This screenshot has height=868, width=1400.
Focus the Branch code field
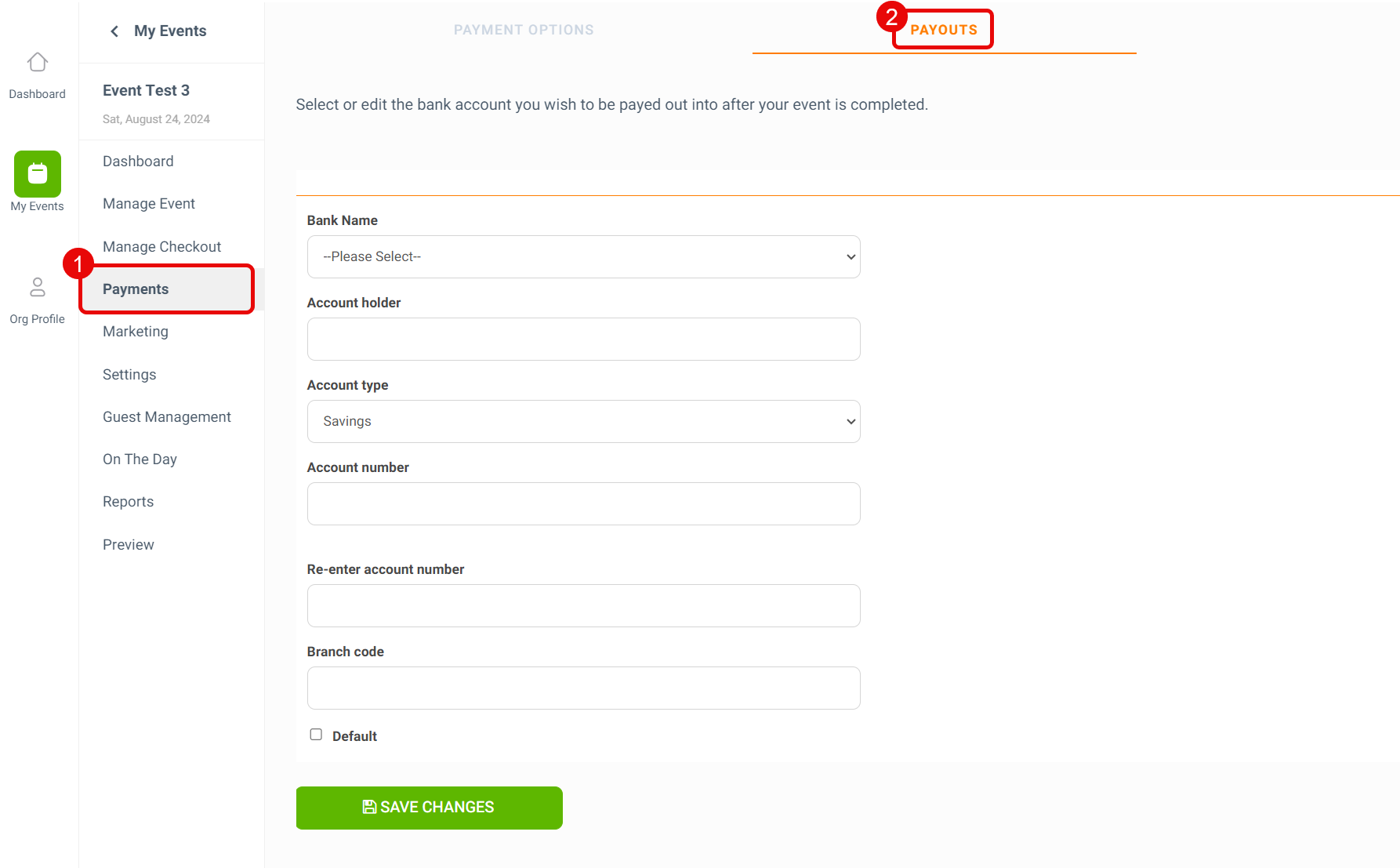pos(584,688)
